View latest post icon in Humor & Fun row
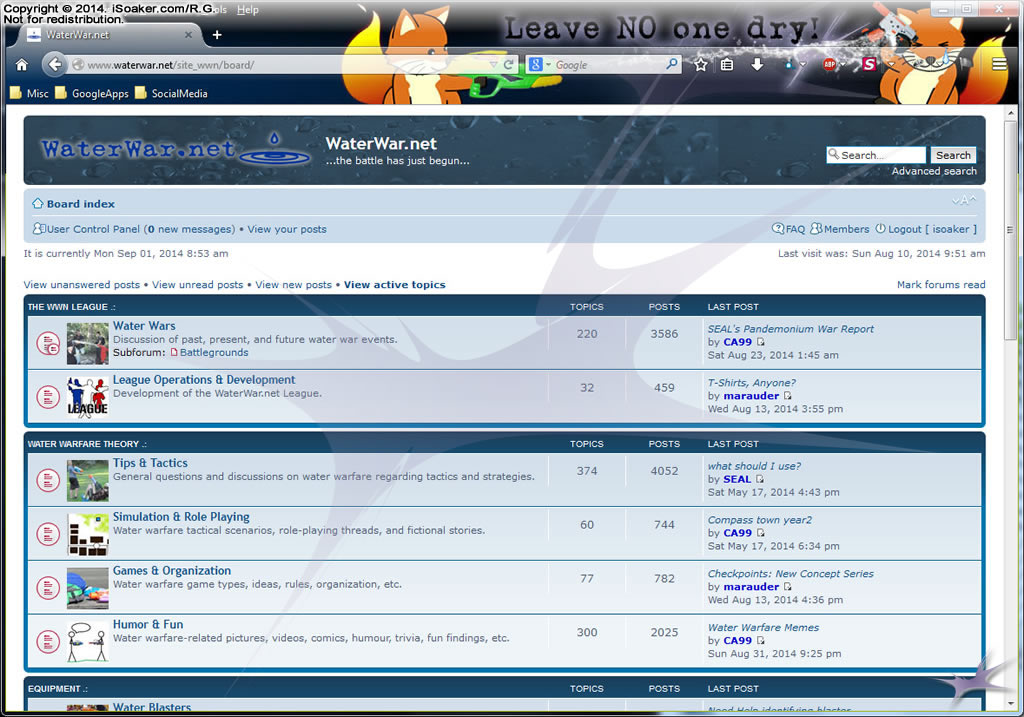This screenshot has width=1024, height=717. (x=760, y=641)
